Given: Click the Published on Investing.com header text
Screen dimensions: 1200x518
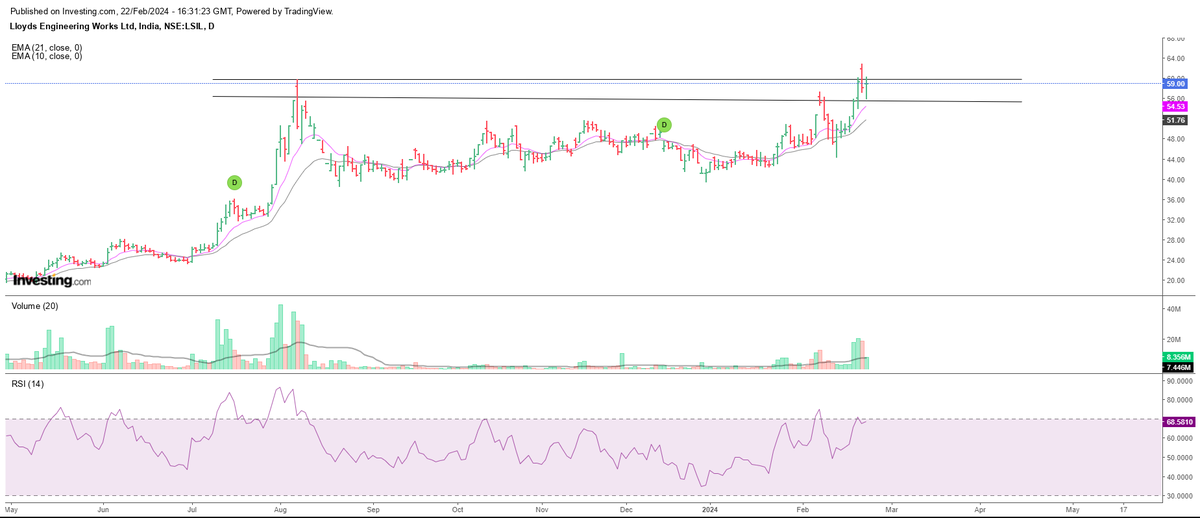Looking at the screenshot, I should [172, 11].
